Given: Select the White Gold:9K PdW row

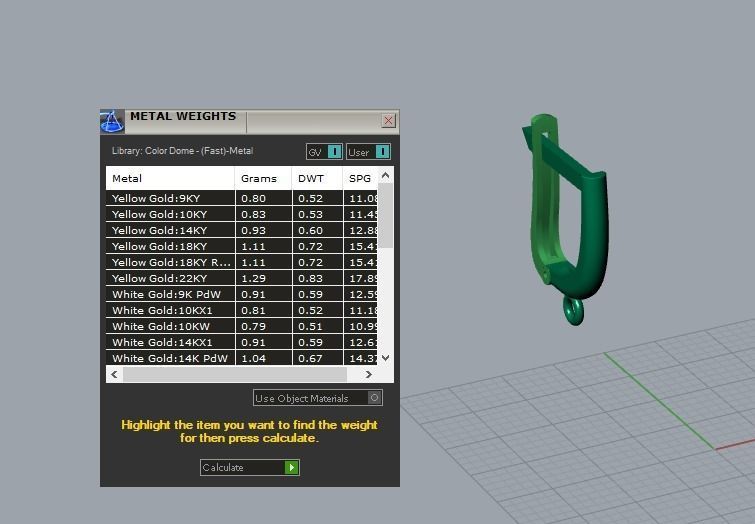Looking at the screenshot, I should (242, 294).
